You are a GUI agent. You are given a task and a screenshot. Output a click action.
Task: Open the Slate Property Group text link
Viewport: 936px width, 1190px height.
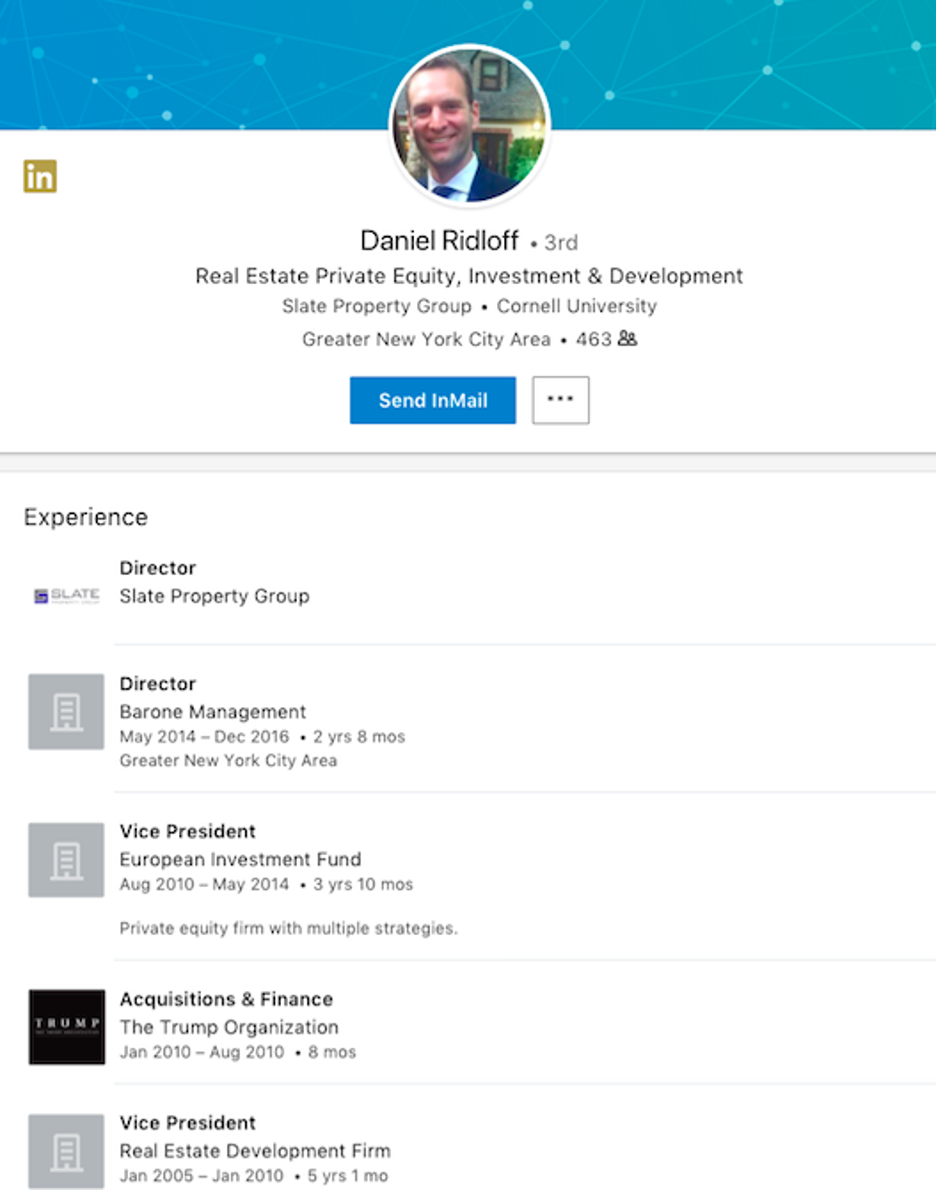[x=376, y=307]
